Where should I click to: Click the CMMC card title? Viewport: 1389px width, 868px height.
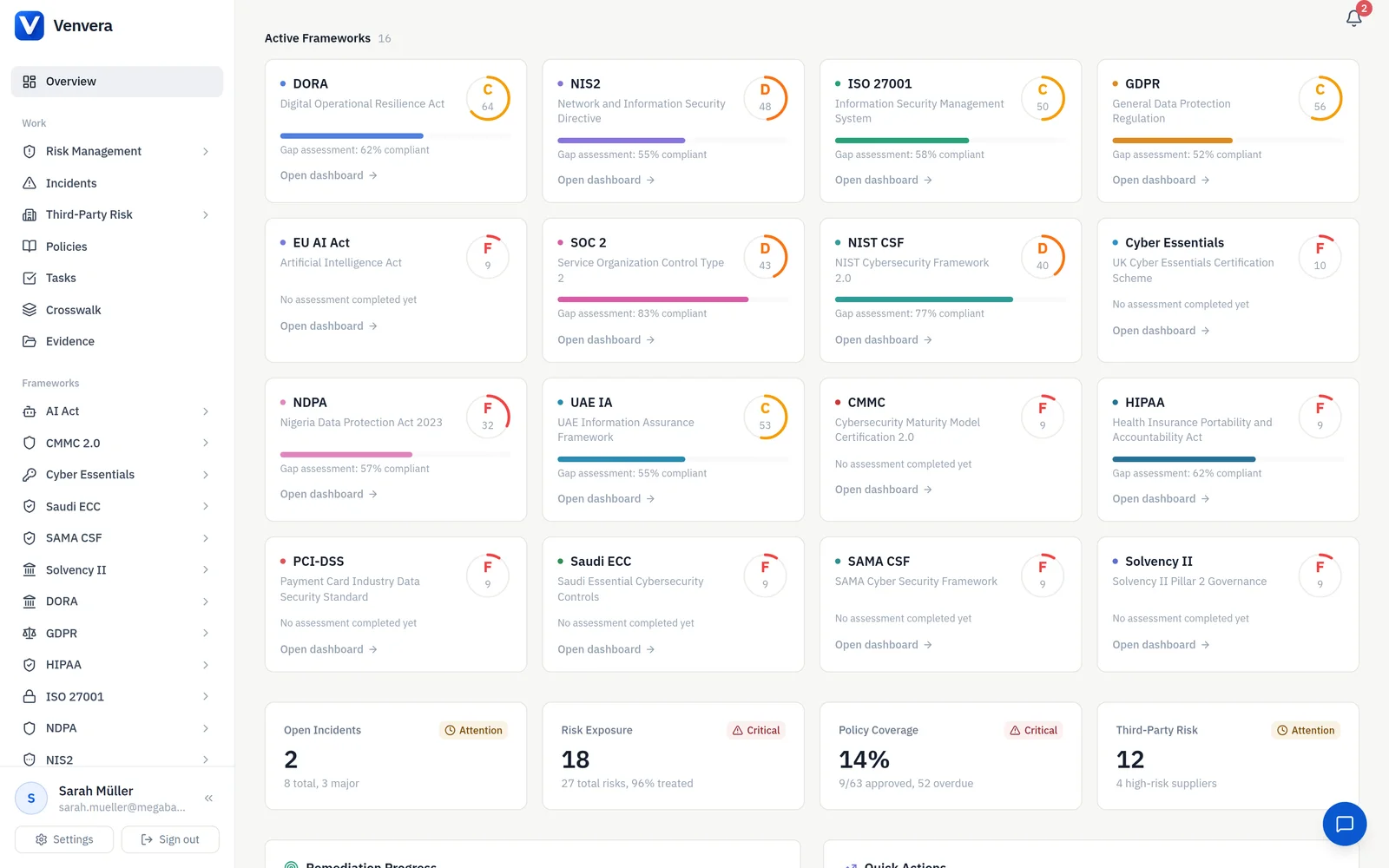point(866,403)
